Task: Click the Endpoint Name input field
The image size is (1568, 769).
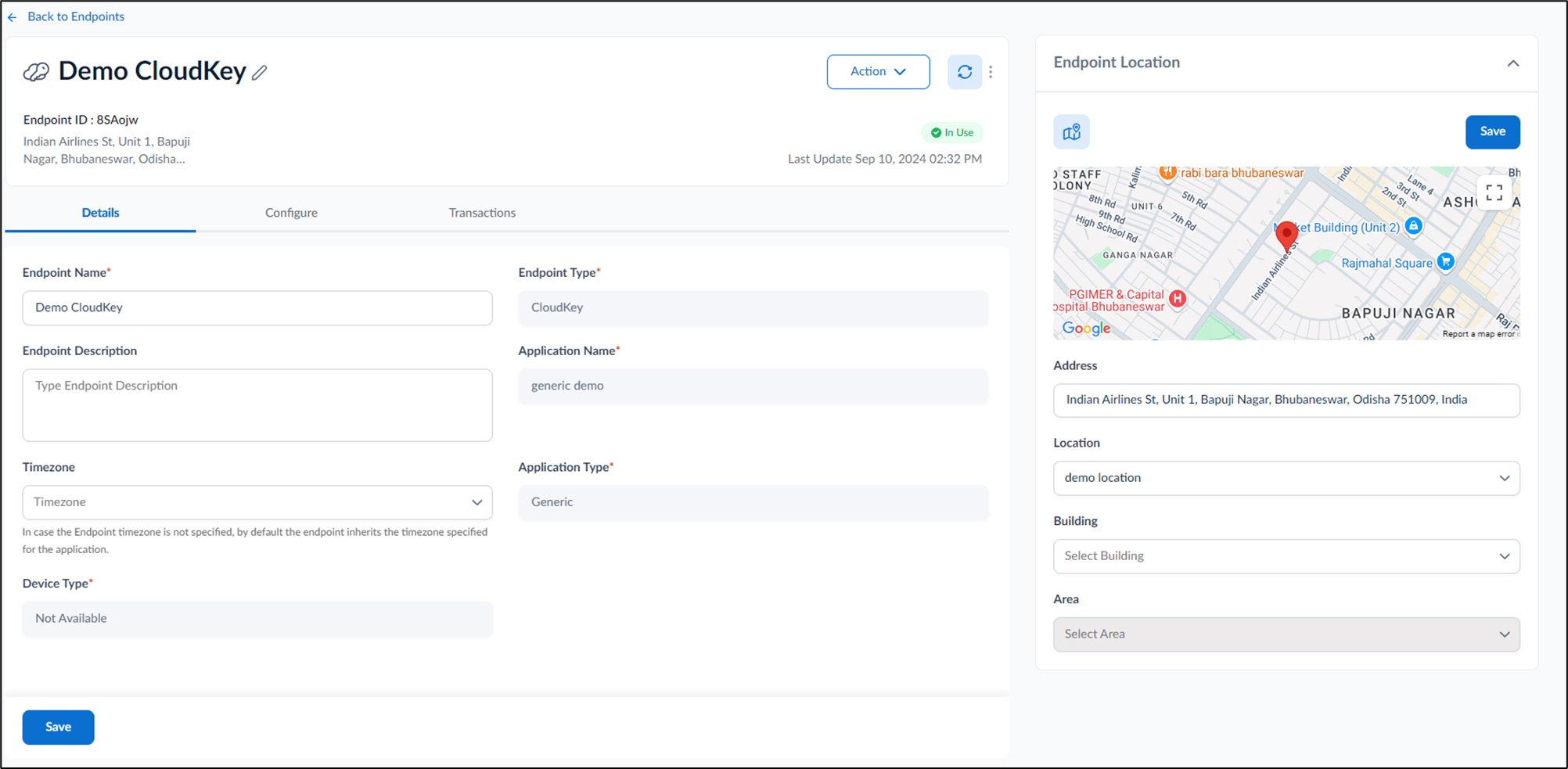Action: pyautogui.click(x=257, y=308)
